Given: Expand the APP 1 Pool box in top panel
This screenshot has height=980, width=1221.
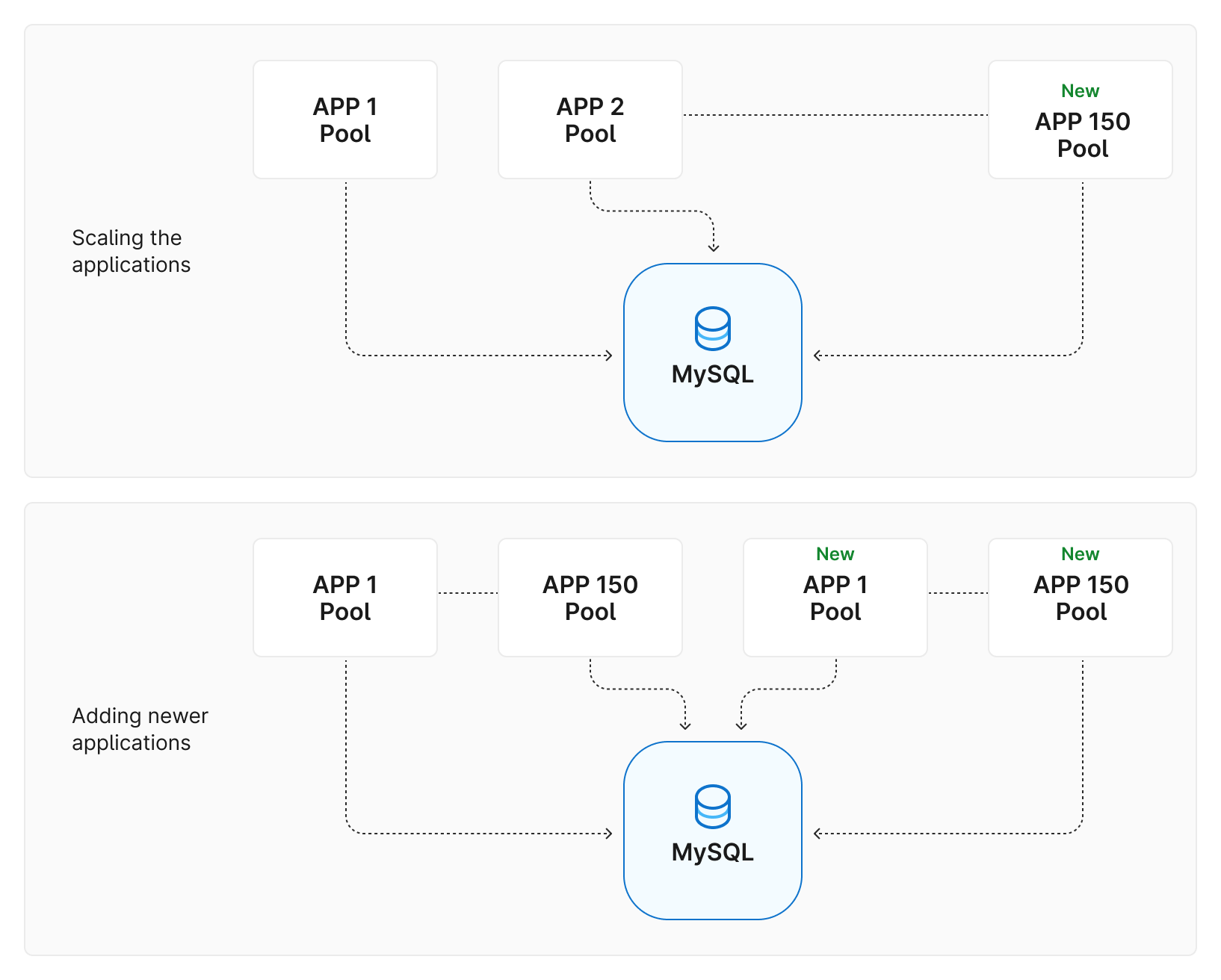Looking at the screenshot, I should [x=344, y=120].
